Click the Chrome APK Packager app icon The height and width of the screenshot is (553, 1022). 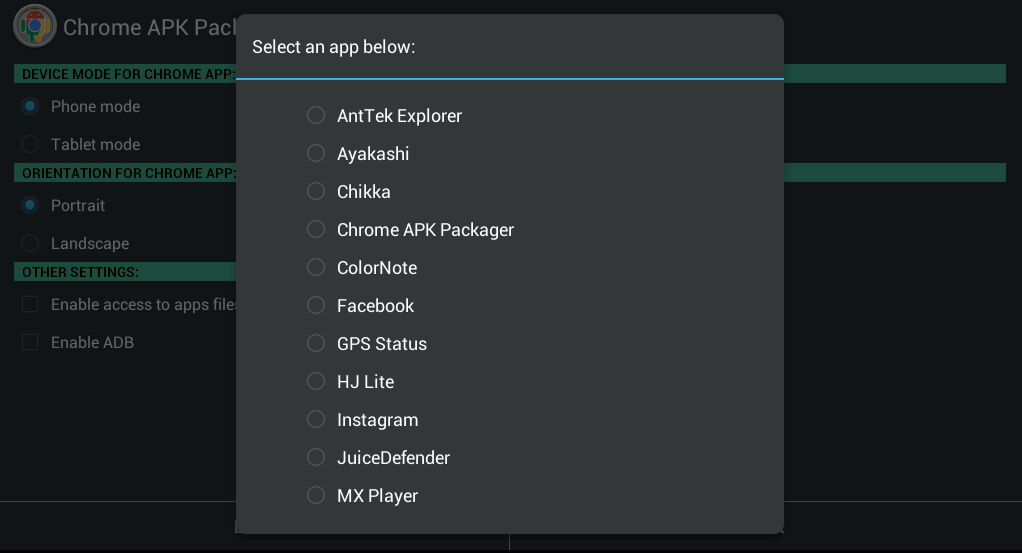35,26
